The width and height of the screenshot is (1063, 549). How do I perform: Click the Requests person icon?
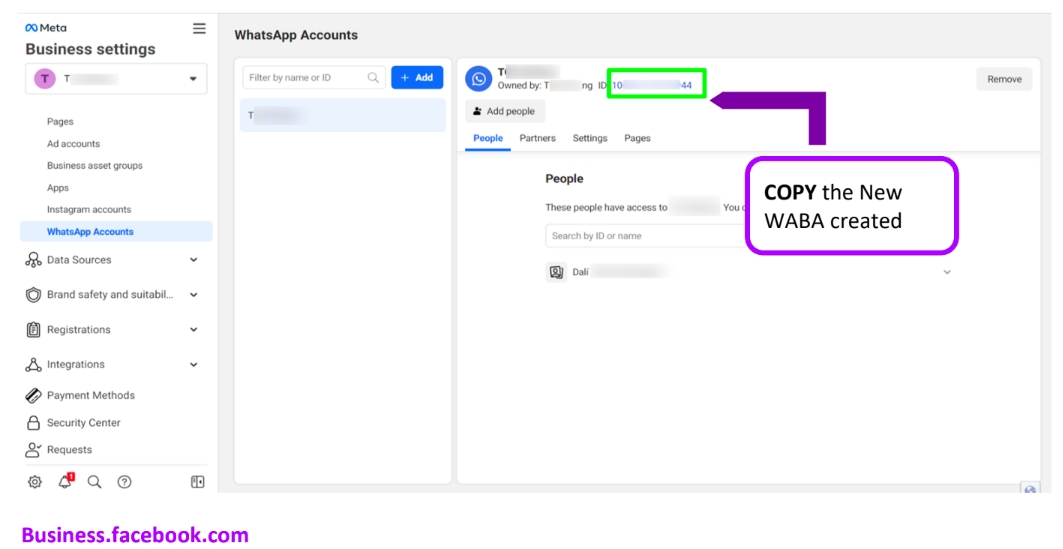click(33, 449)
